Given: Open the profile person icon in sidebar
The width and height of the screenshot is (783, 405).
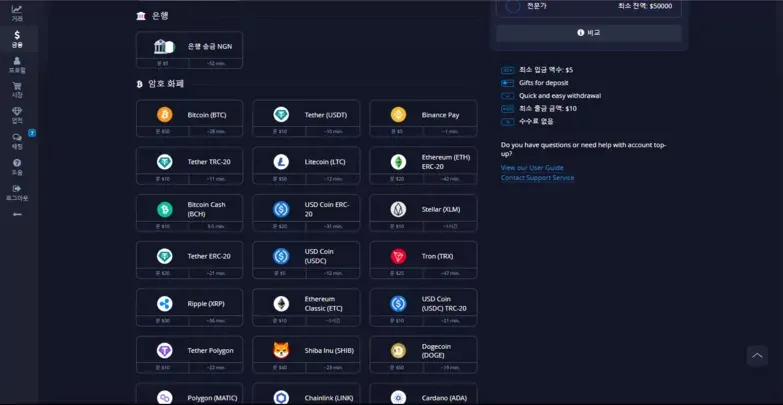Looking at the screenshot, I should point(17,61).
